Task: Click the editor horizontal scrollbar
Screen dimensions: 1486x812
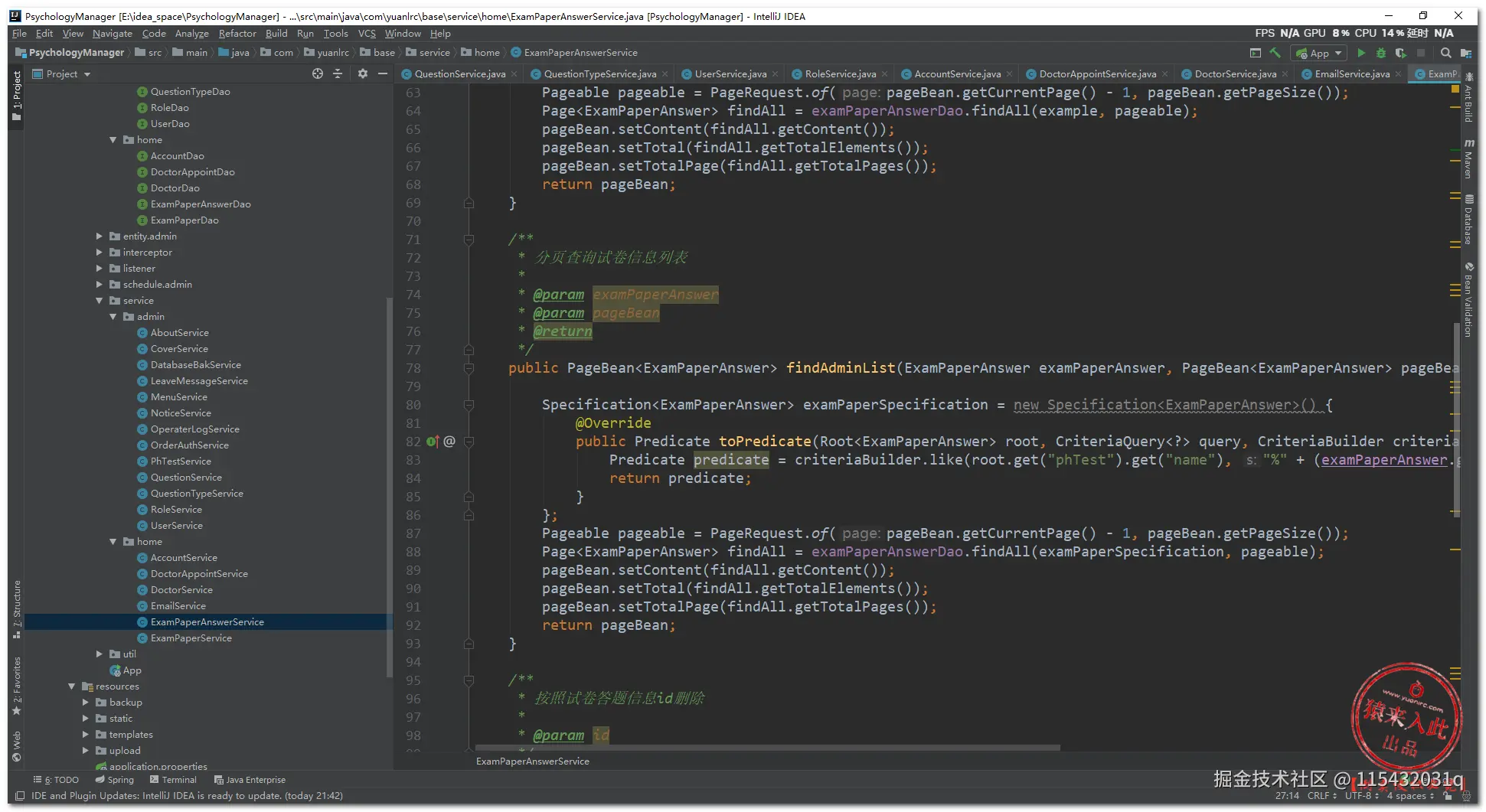Action: tap(767, 748)
